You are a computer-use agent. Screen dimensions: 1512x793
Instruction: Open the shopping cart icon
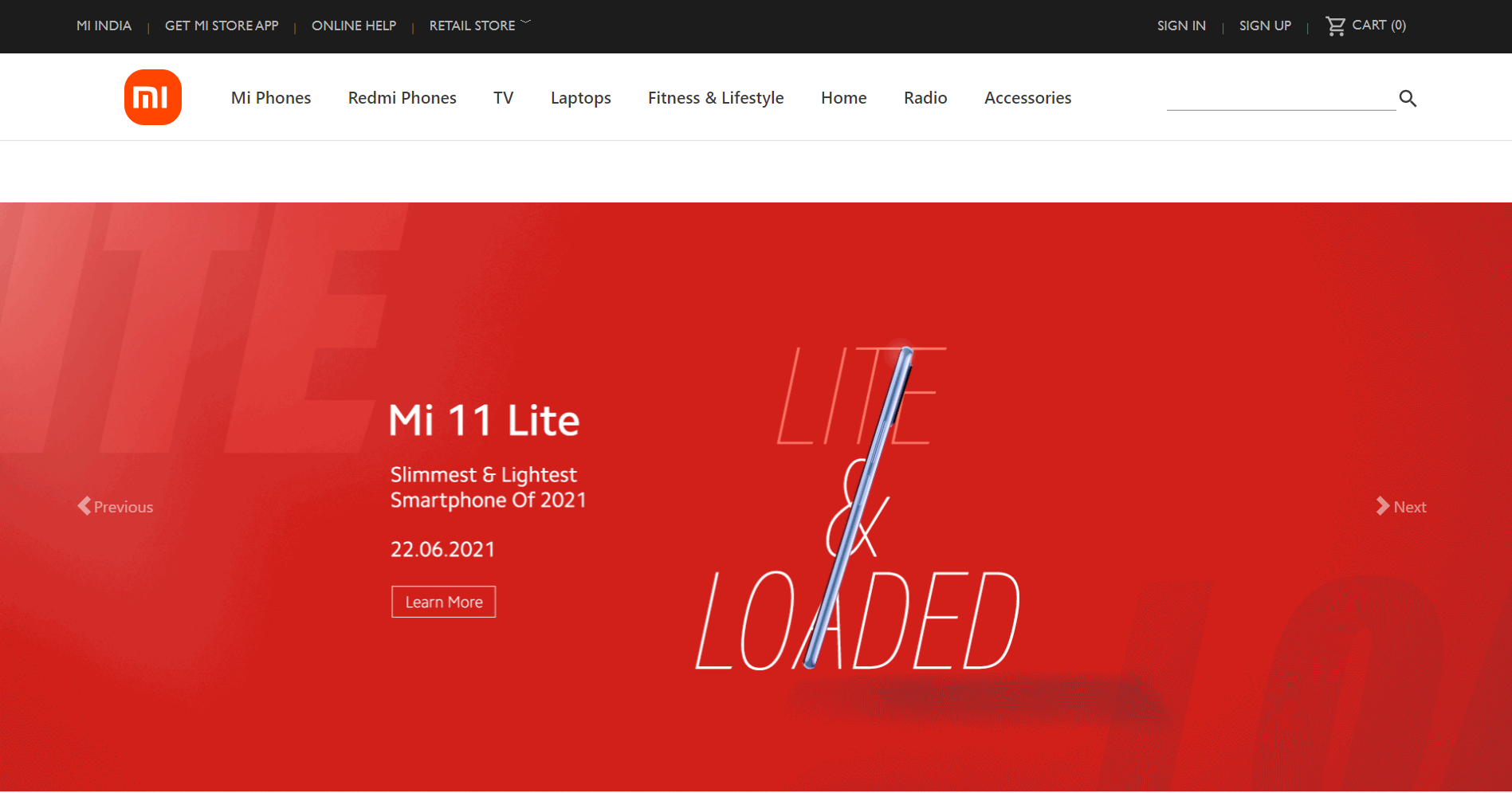point(1336,26)
